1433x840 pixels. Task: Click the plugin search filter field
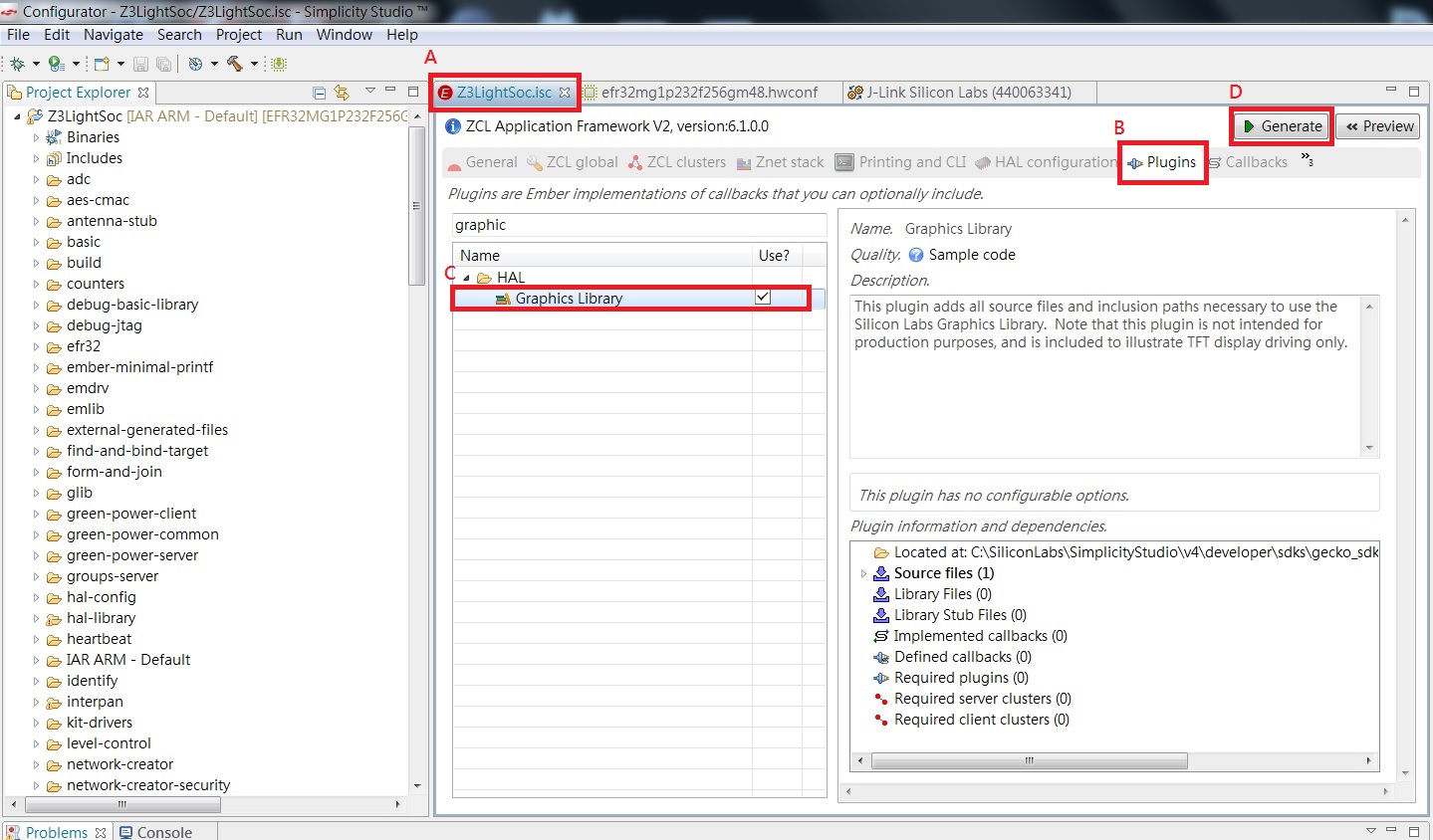(x=639, y=225)
